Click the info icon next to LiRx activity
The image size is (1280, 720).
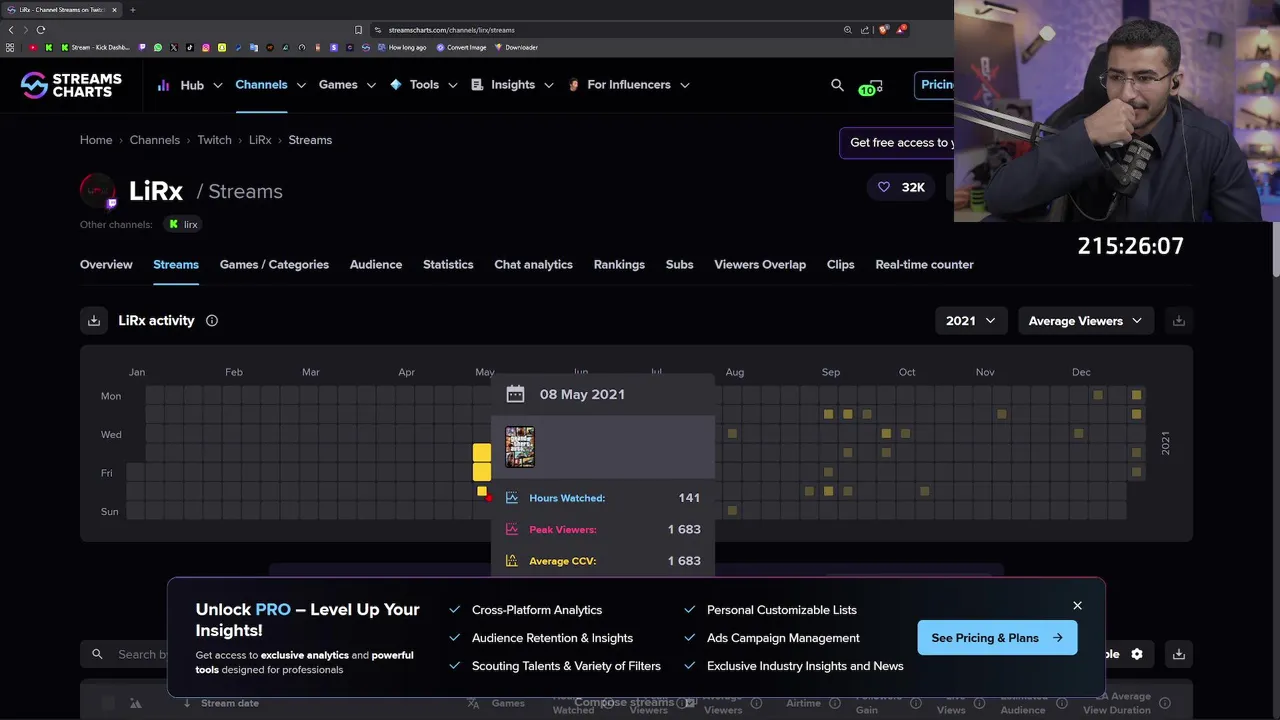[x=212, y=321]
